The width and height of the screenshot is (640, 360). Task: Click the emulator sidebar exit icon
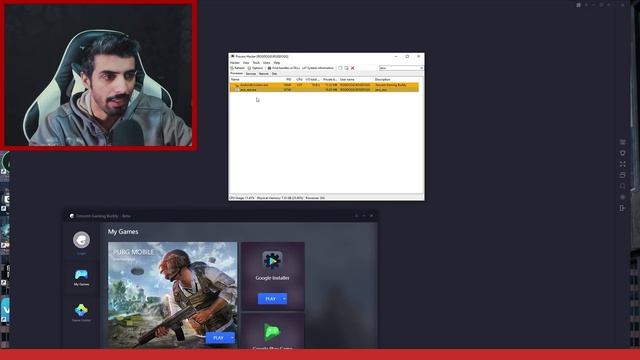[x=622, y=208]
